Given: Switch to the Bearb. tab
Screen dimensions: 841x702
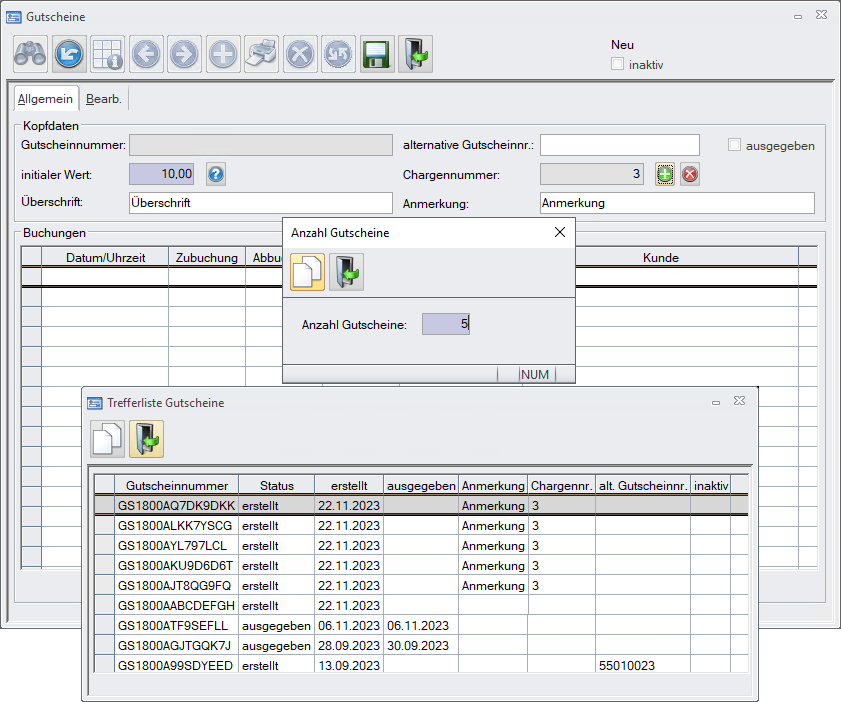Looking at the screenshot, I should pos(104,99).
